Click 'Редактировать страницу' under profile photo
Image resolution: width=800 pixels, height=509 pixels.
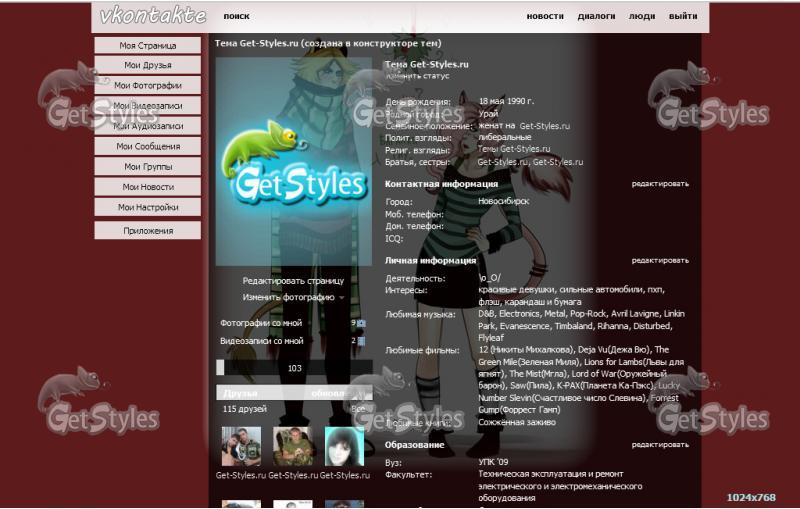(x=293, y=281)
